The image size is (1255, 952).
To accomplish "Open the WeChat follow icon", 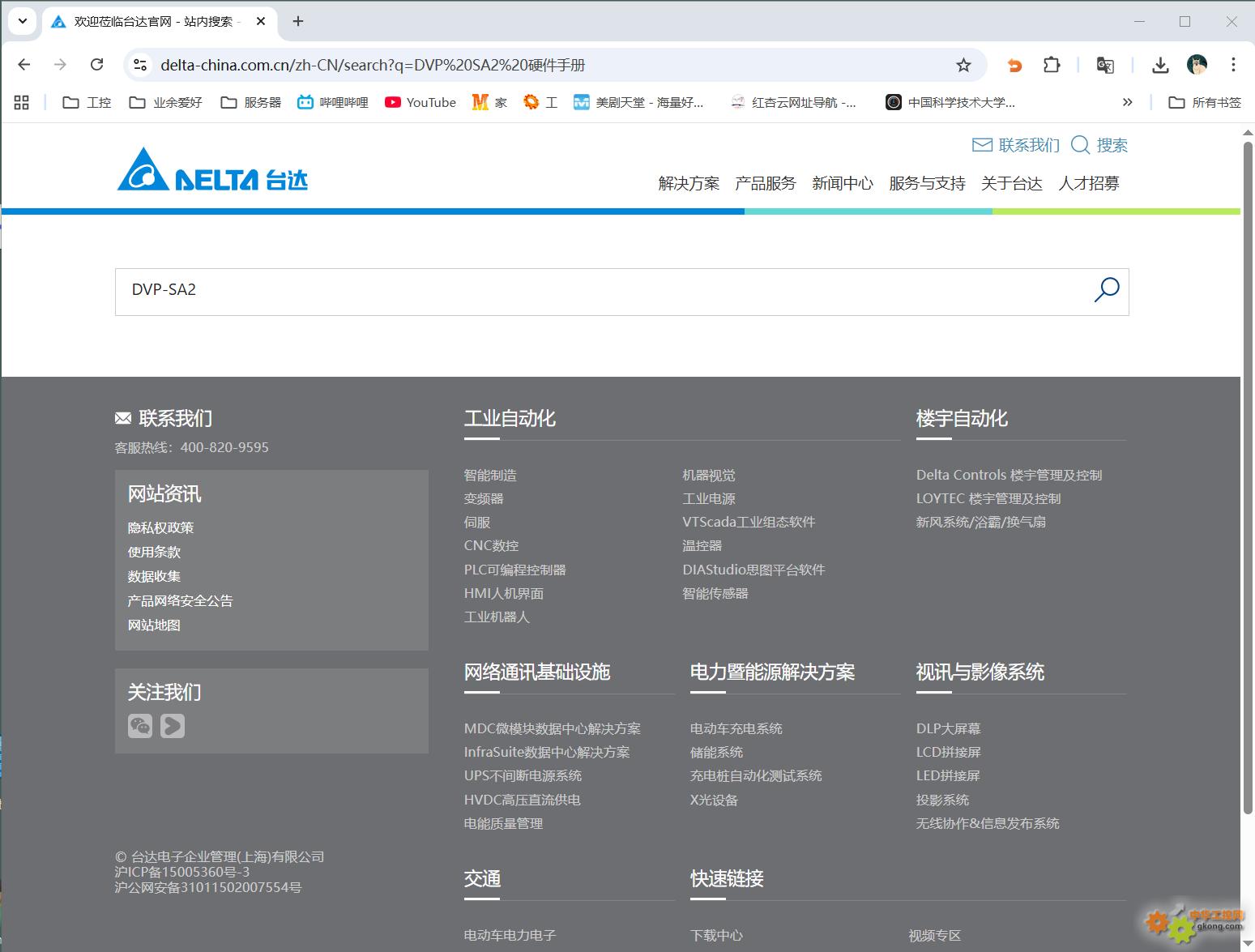I will [x=140, y=725].
